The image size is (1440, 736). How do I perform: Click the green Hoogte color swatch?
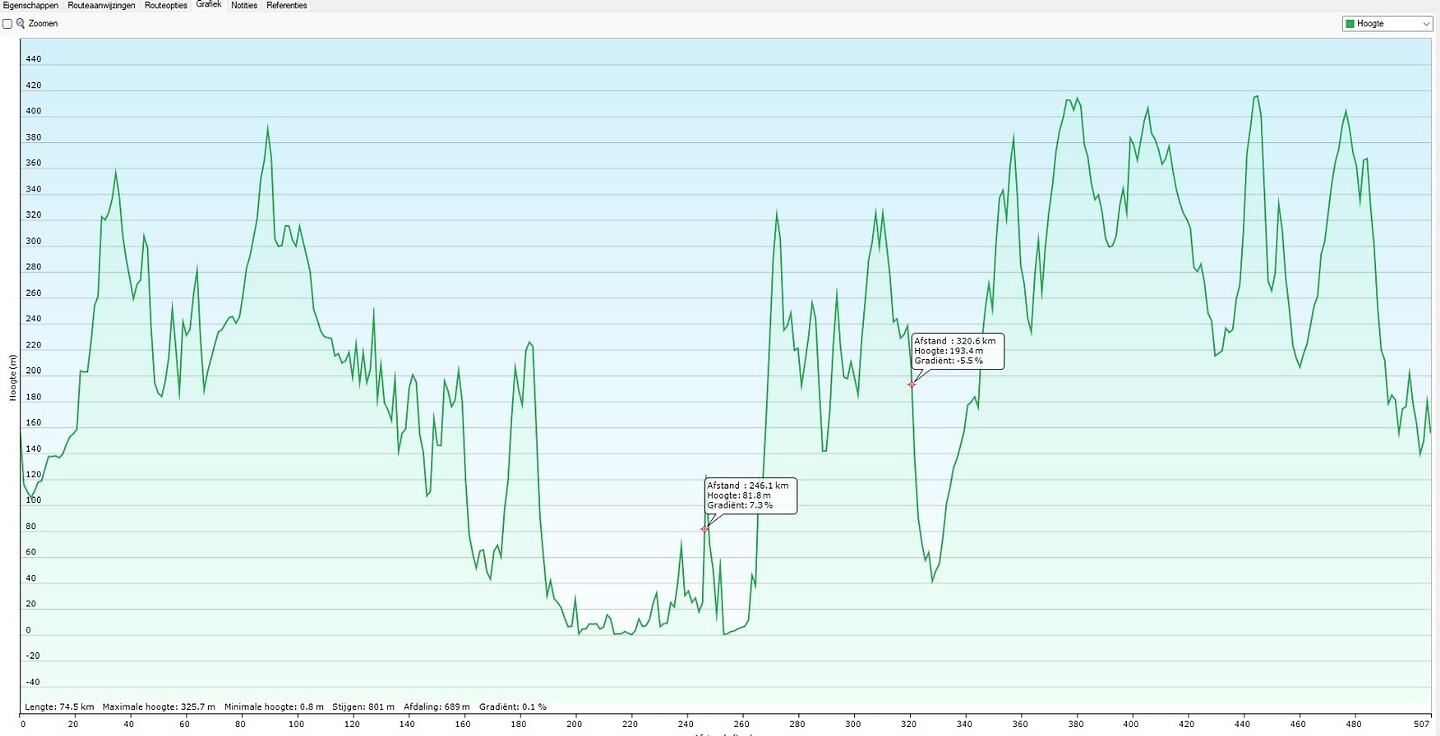1350,23
